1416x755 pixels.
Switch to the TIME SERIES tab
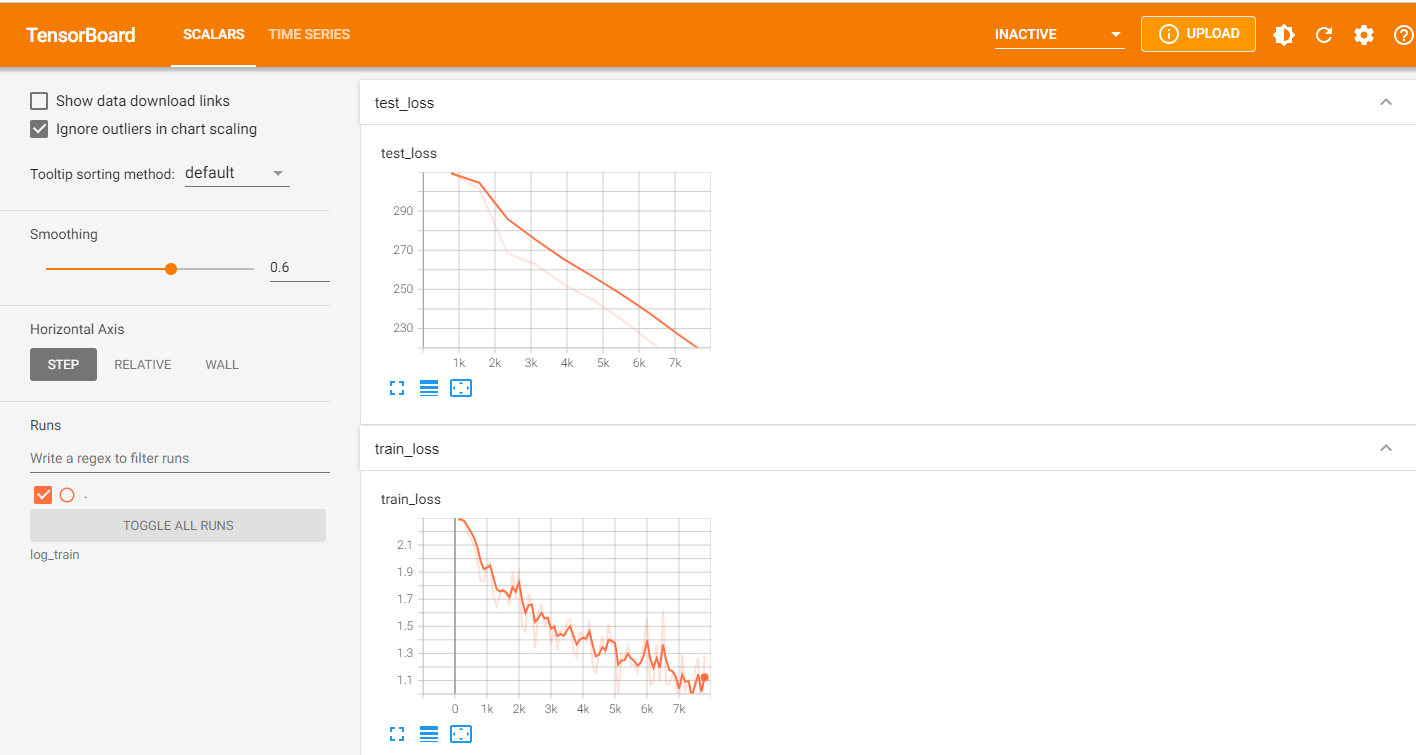(309, 34)
